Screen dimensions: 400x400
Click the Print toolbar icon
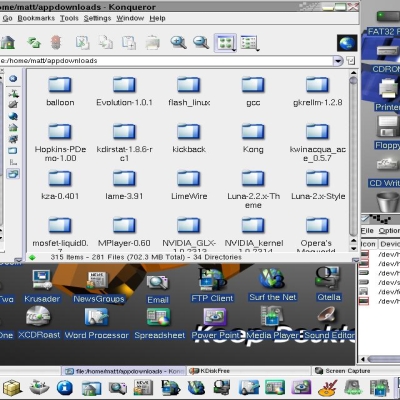point(152,43)
